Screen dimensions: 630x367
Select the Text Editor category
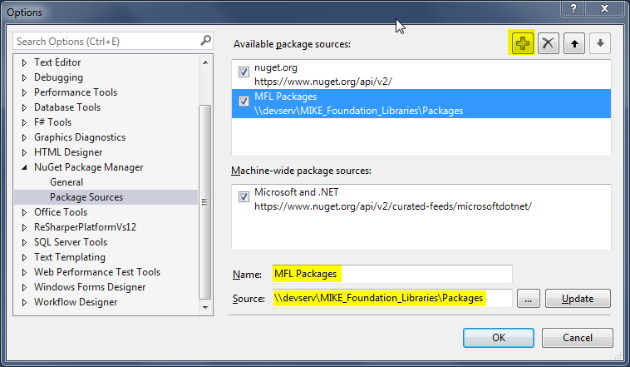pos(57,62)
